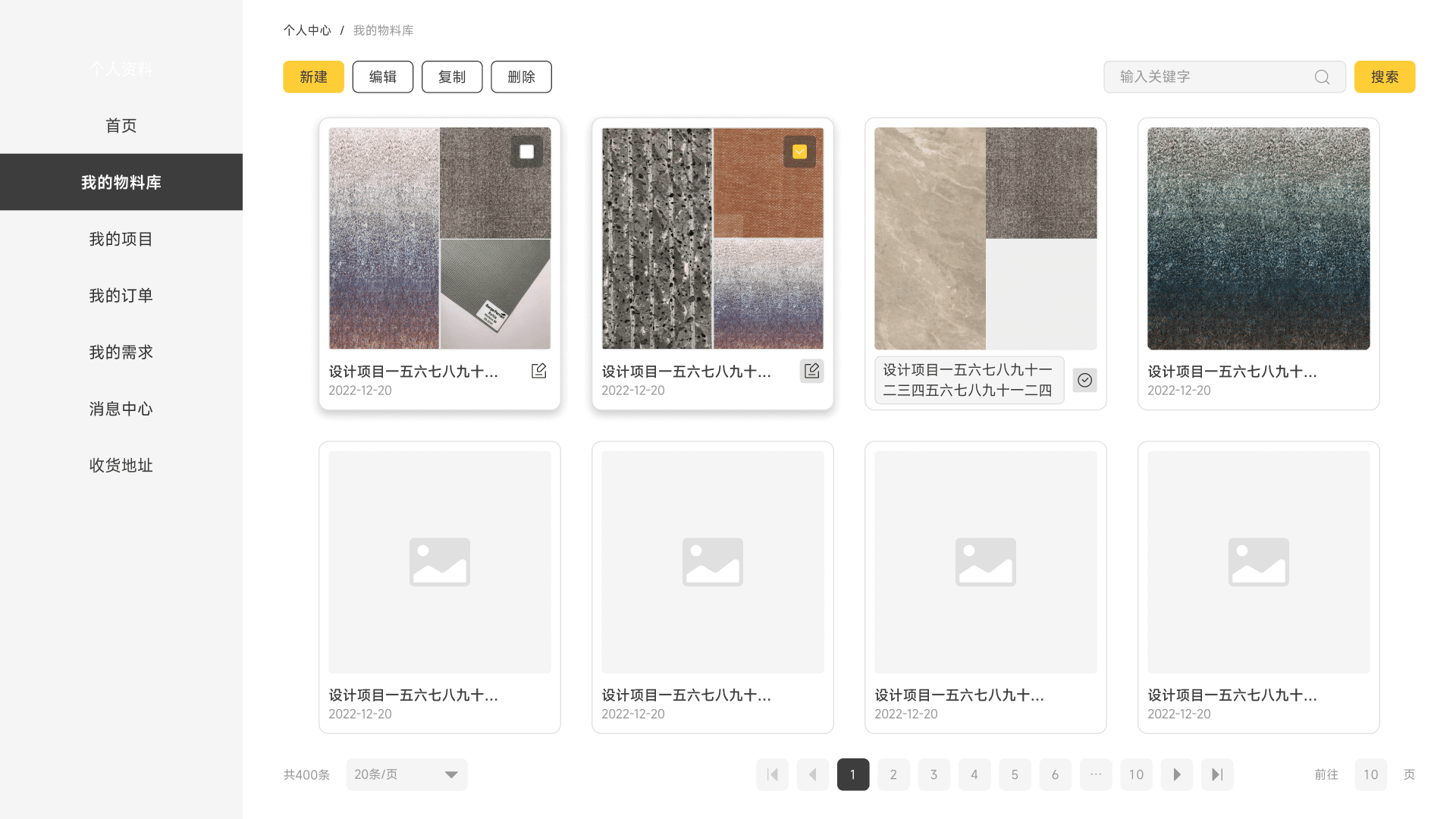Image resolution: width=1456 pixels, height=819 pixels.
Task: Click the 删除 button in the toolbar
Action: point(521,77)
